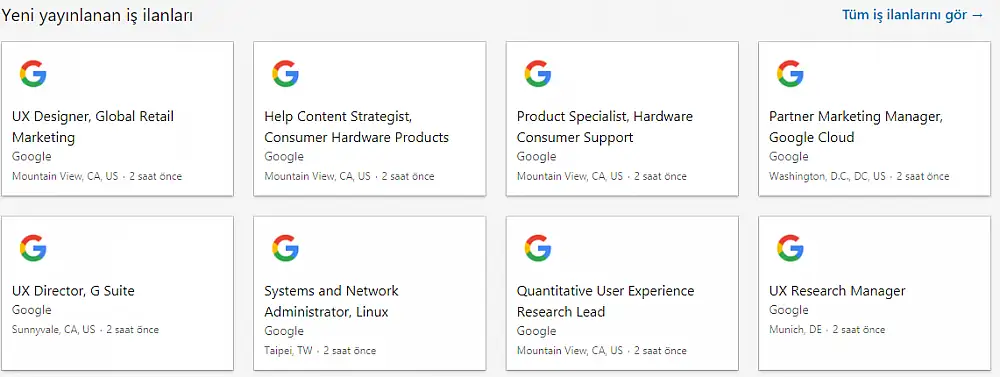Select UX Research Manager job title
The height and width of the screenshot is (377, 1000).
coord(837,291)
